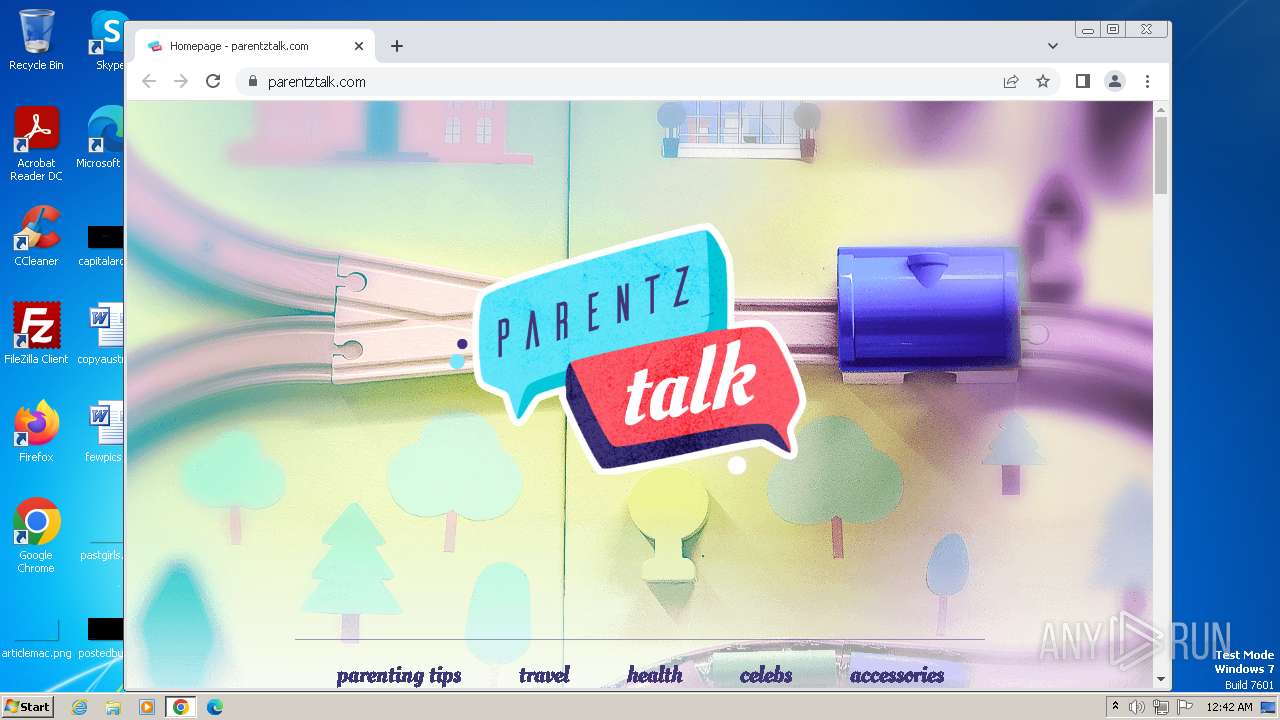Open File Explorer from taskbar
This screenshot has width=1280, height=720.
pos(113,707)
